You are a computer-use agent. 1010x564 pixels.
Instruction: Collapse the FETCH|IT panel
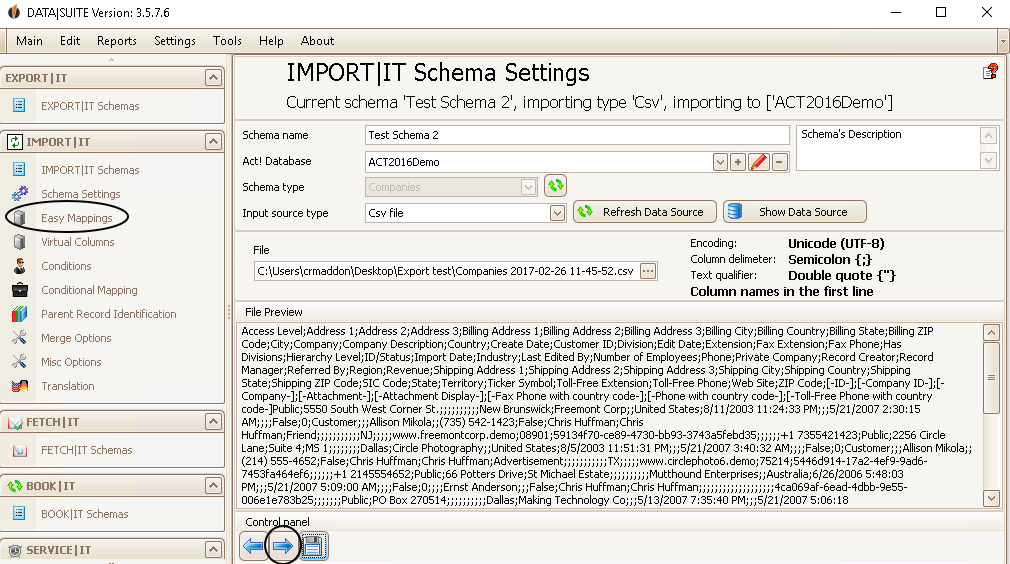(x=213, y=422)
